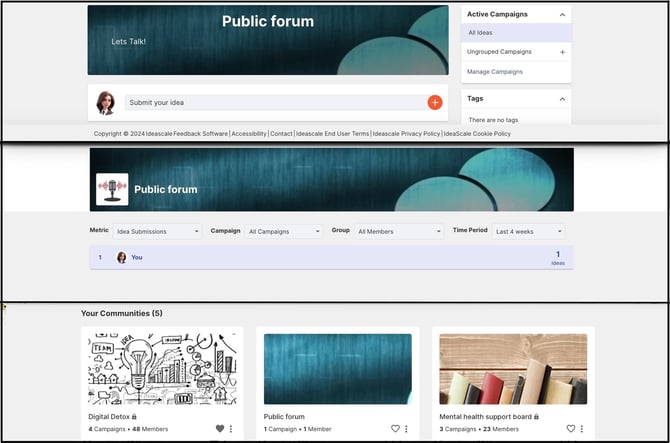Click the avatar in the You leaderboard row
The width and height of the screenshot is (670, 443).
[x=122, y=257]
